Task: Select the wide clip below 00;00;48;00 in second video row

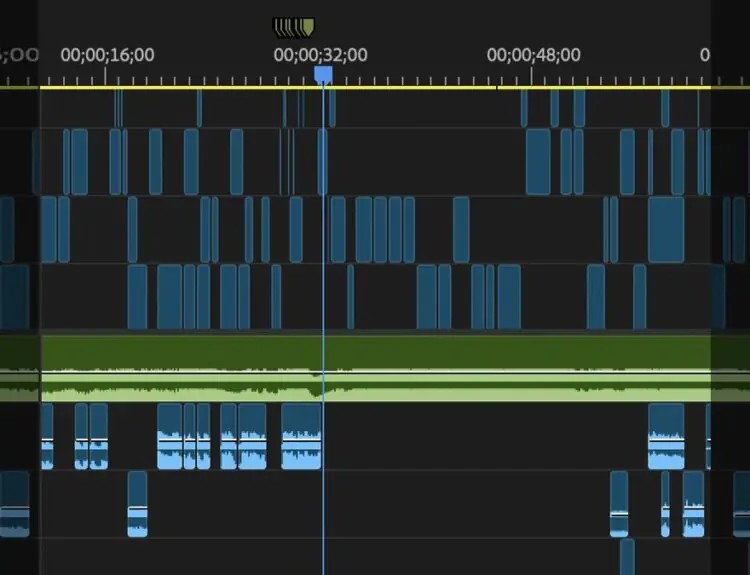Action: point(538,161)
